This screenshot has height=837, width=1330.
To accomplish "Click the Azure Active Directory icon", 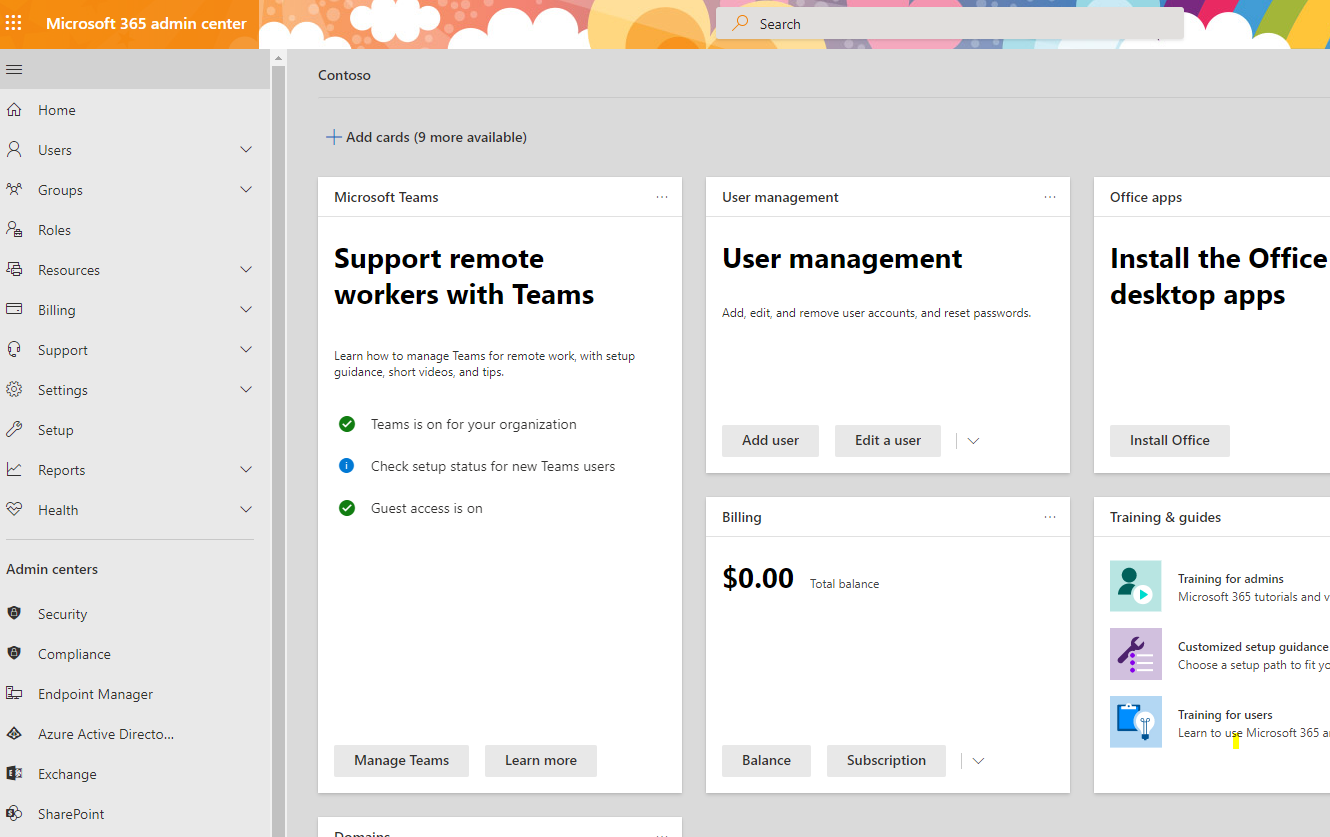I will pyautogui.click(x=14, y=734).
